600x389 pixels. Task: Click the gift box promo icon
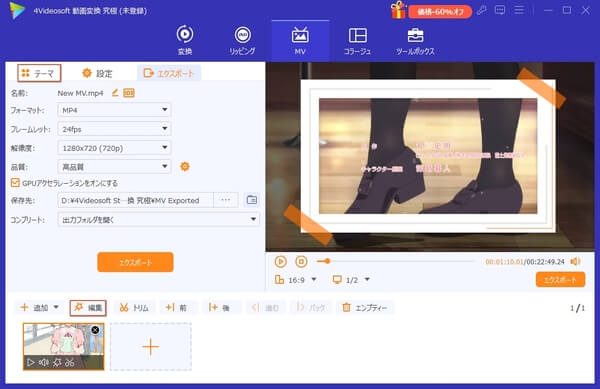pos(398,10)
